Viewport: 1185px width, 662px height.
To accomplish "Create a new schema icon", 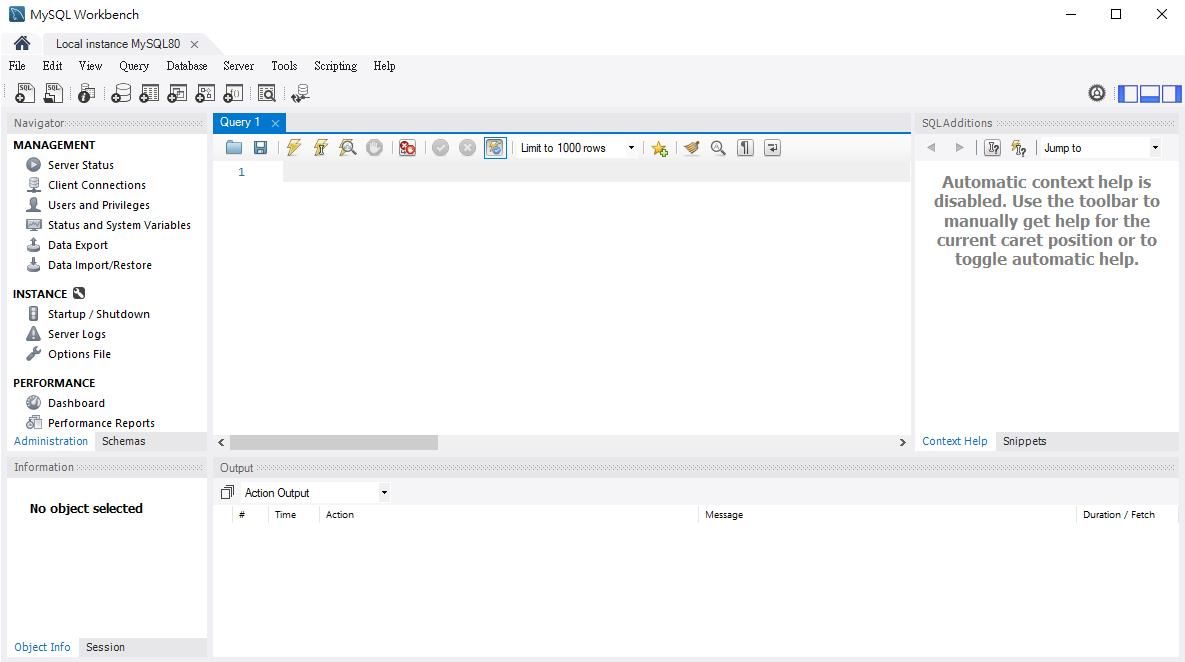I will tap(121, 93).
